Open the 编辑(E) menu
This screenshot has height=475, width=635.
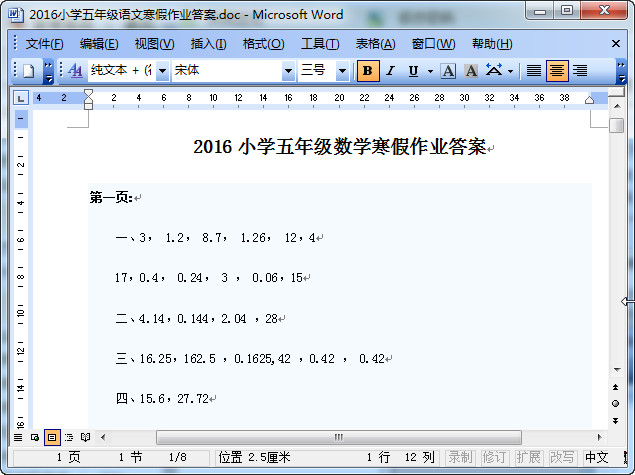pyautogui.click(x=99, y=44)
